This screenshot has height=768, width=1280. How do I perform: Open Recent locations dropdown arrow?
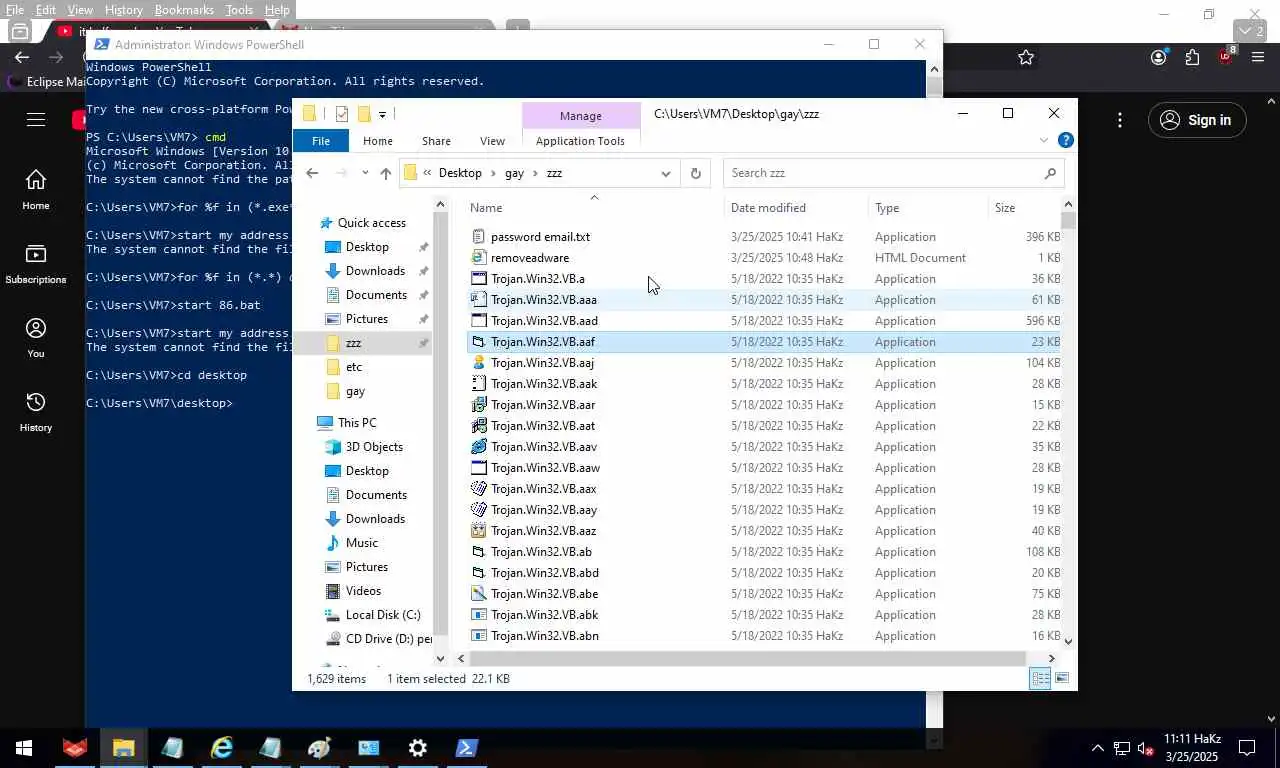tap(365, 173)
